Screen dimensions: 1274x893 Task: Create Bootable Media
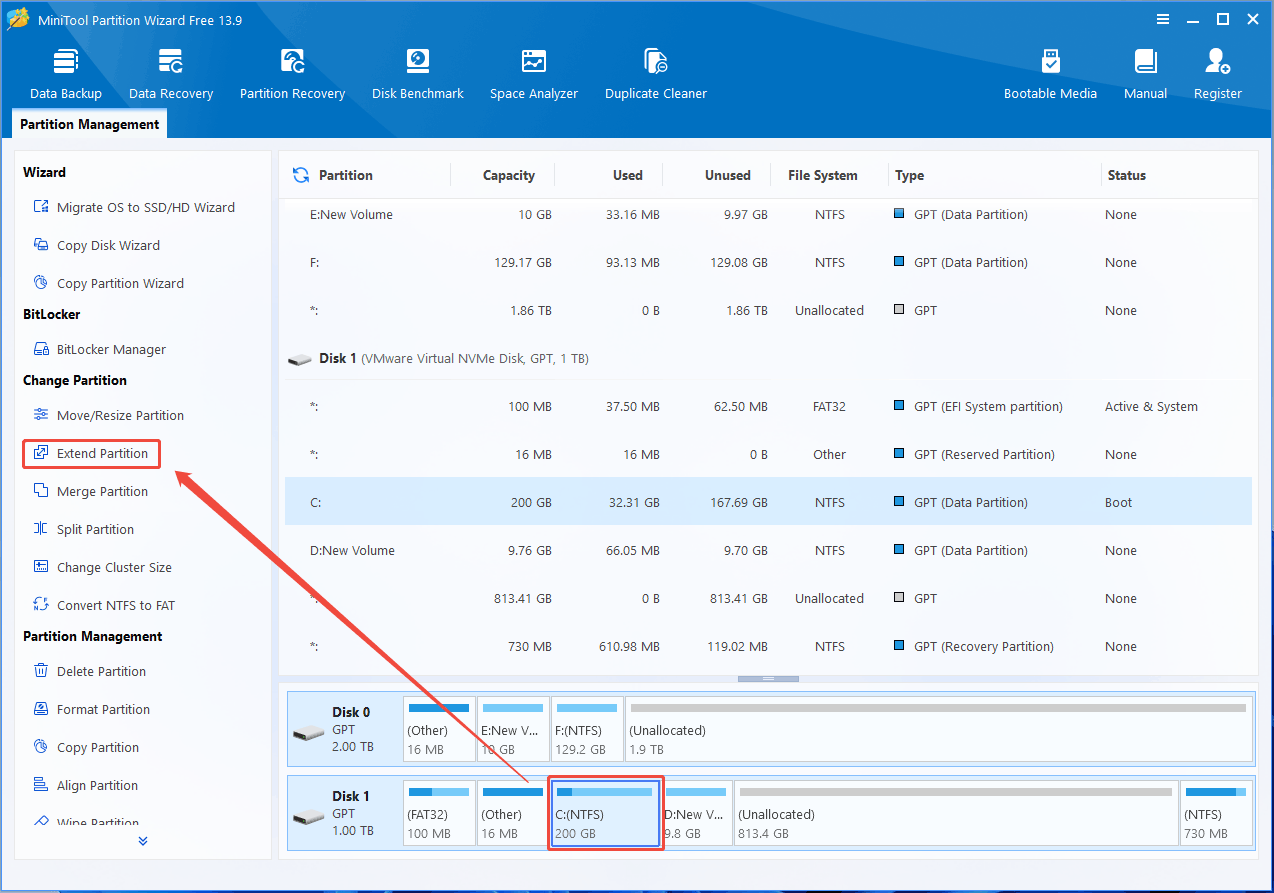[1050, 74]
